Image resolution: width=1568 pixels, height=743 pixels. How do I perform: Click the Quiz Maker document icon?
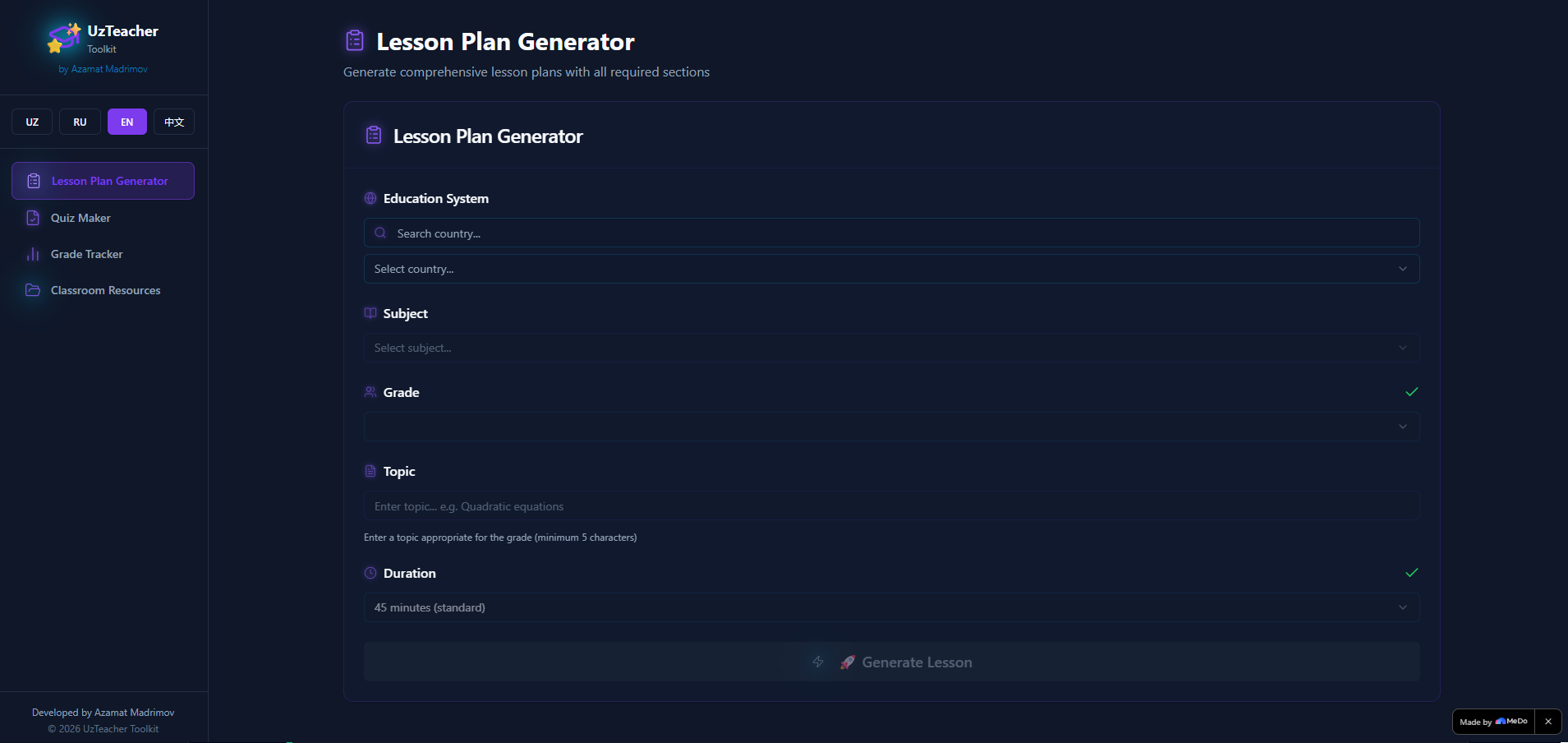coord(33,218)
